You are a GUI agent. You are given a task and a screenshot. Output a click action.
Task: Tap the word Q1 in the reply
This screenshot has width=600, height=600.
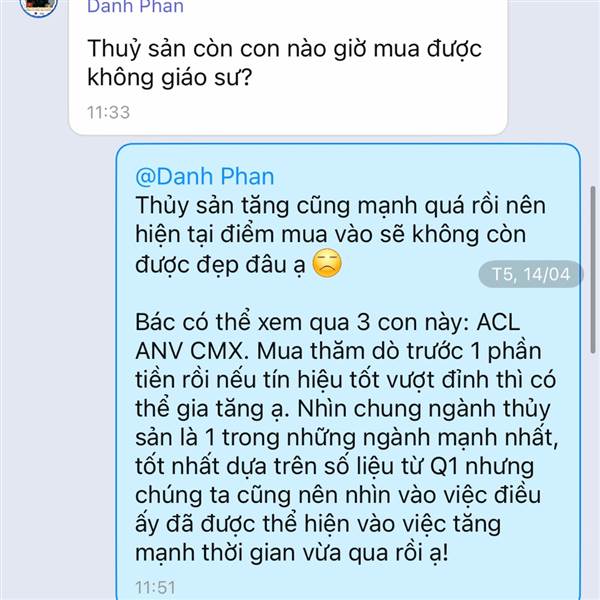[443, 466]
